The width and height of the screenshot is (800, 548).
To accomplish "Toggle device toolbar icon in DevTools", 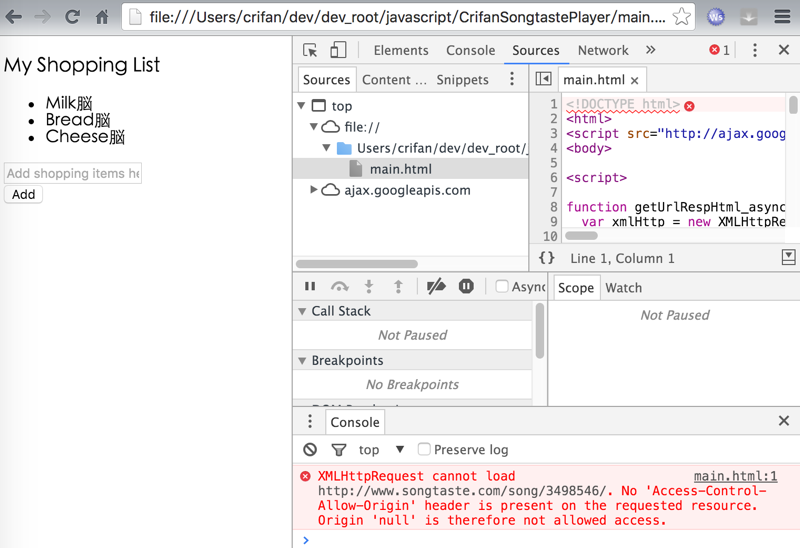I will pos(338,50).
